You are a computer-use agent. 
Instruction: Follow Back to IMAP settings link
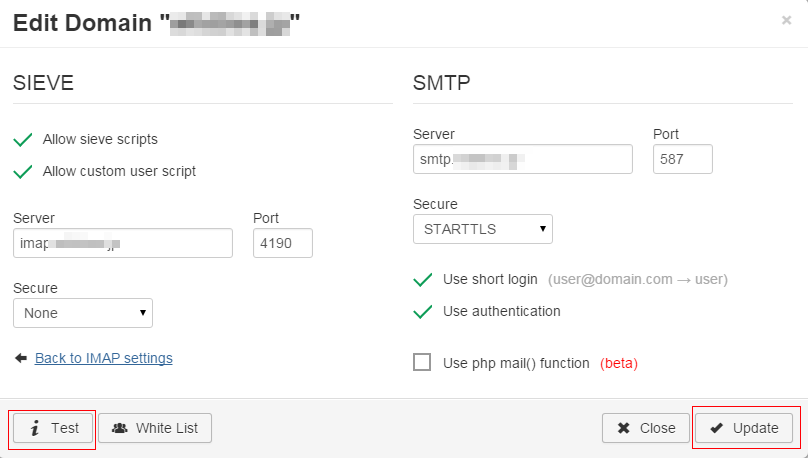click(x=104, y=358)
